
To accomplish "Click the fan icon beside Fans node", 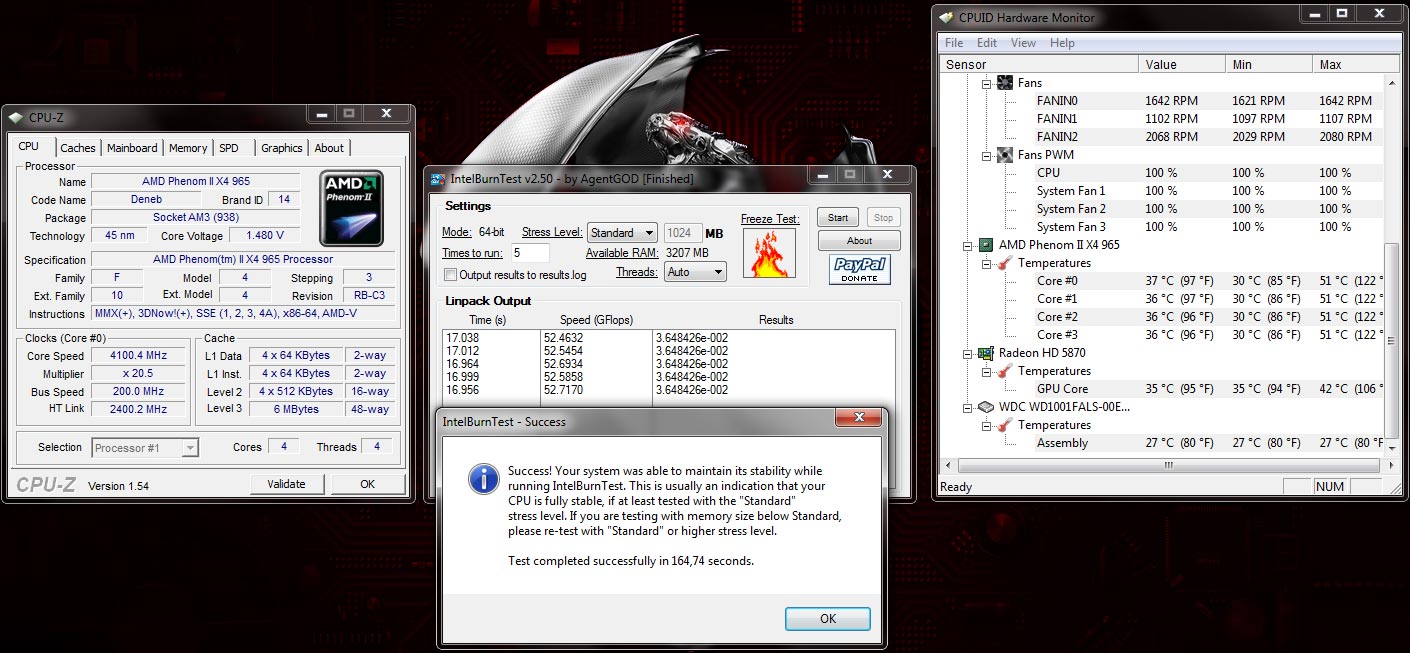I will (1005, 83).
